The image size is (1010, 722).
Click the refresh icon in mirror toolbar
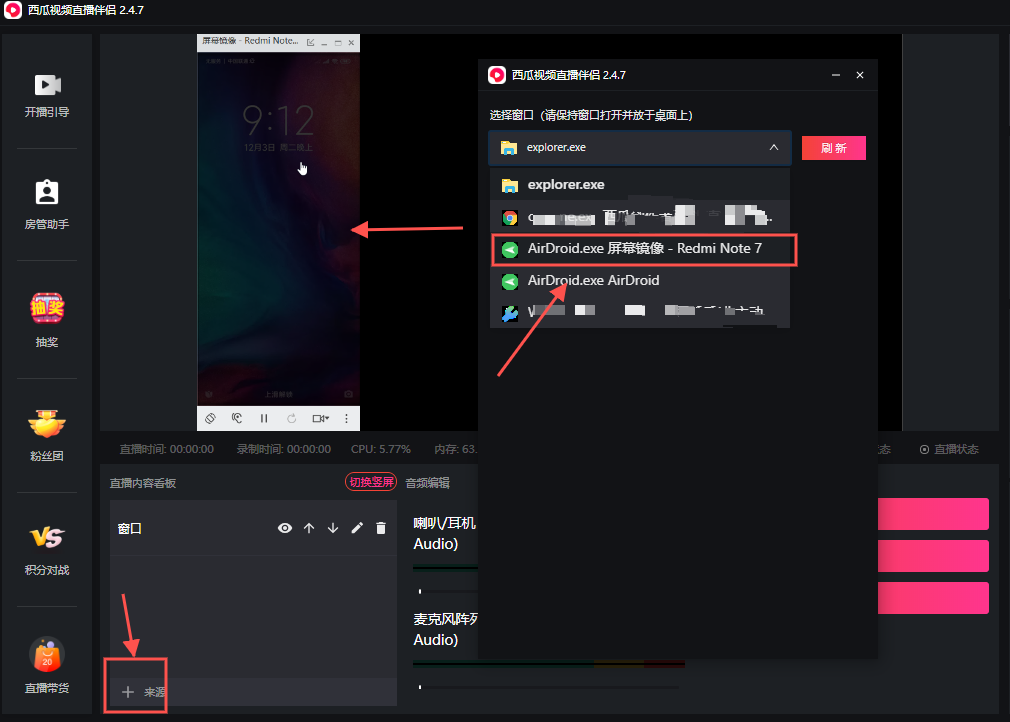[292, 418]
